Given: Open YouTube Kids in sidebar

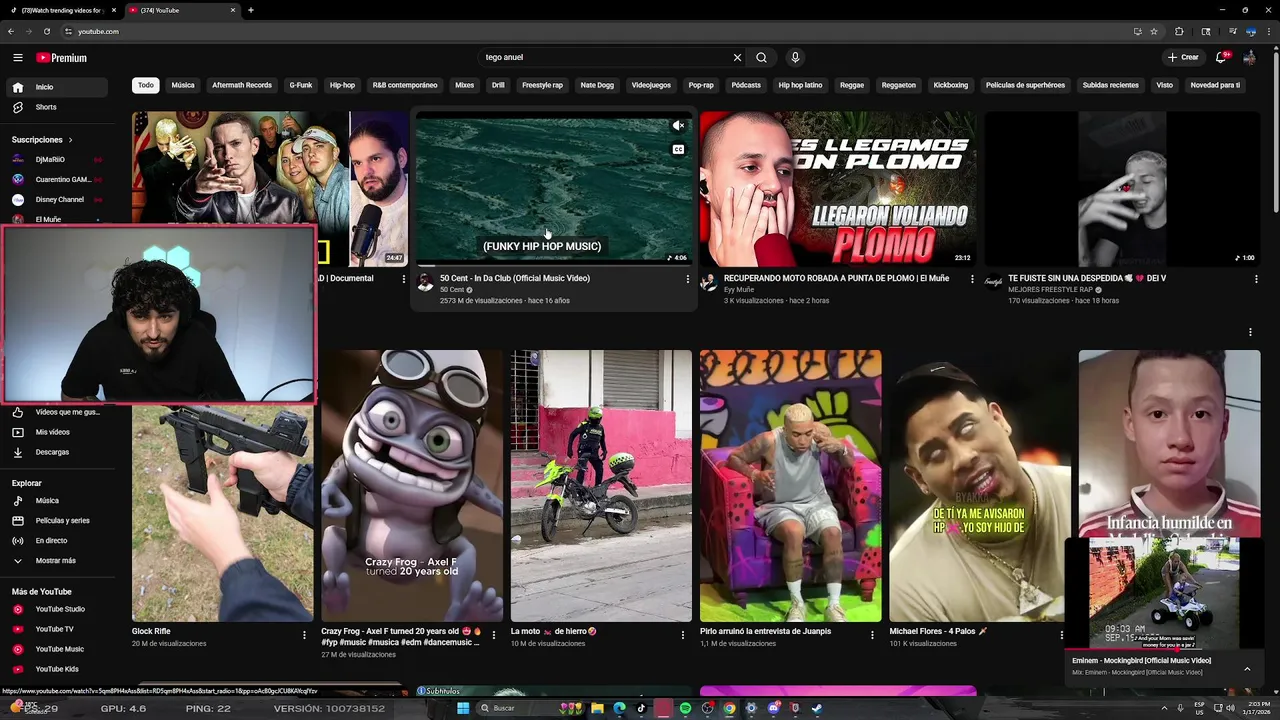Looking at the screenshot, I should pos(58,669).
